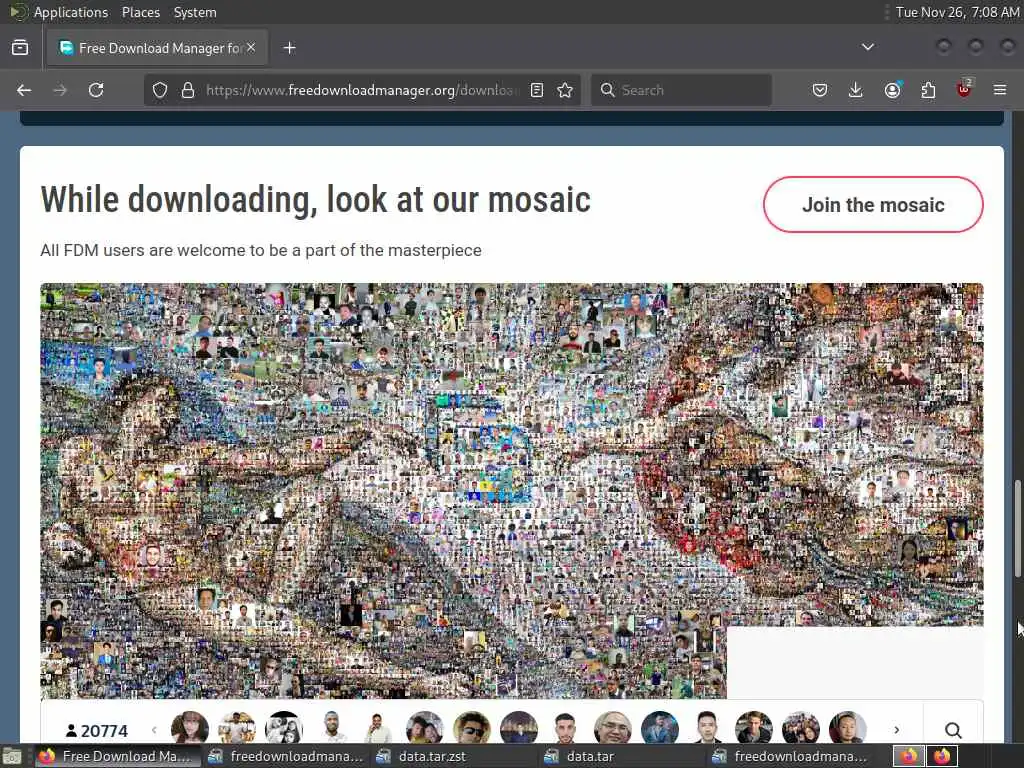Viewport: 1024px width, 768px height.
Task: Select the Free Download Manager browser tab
Action: coord(157,48)
